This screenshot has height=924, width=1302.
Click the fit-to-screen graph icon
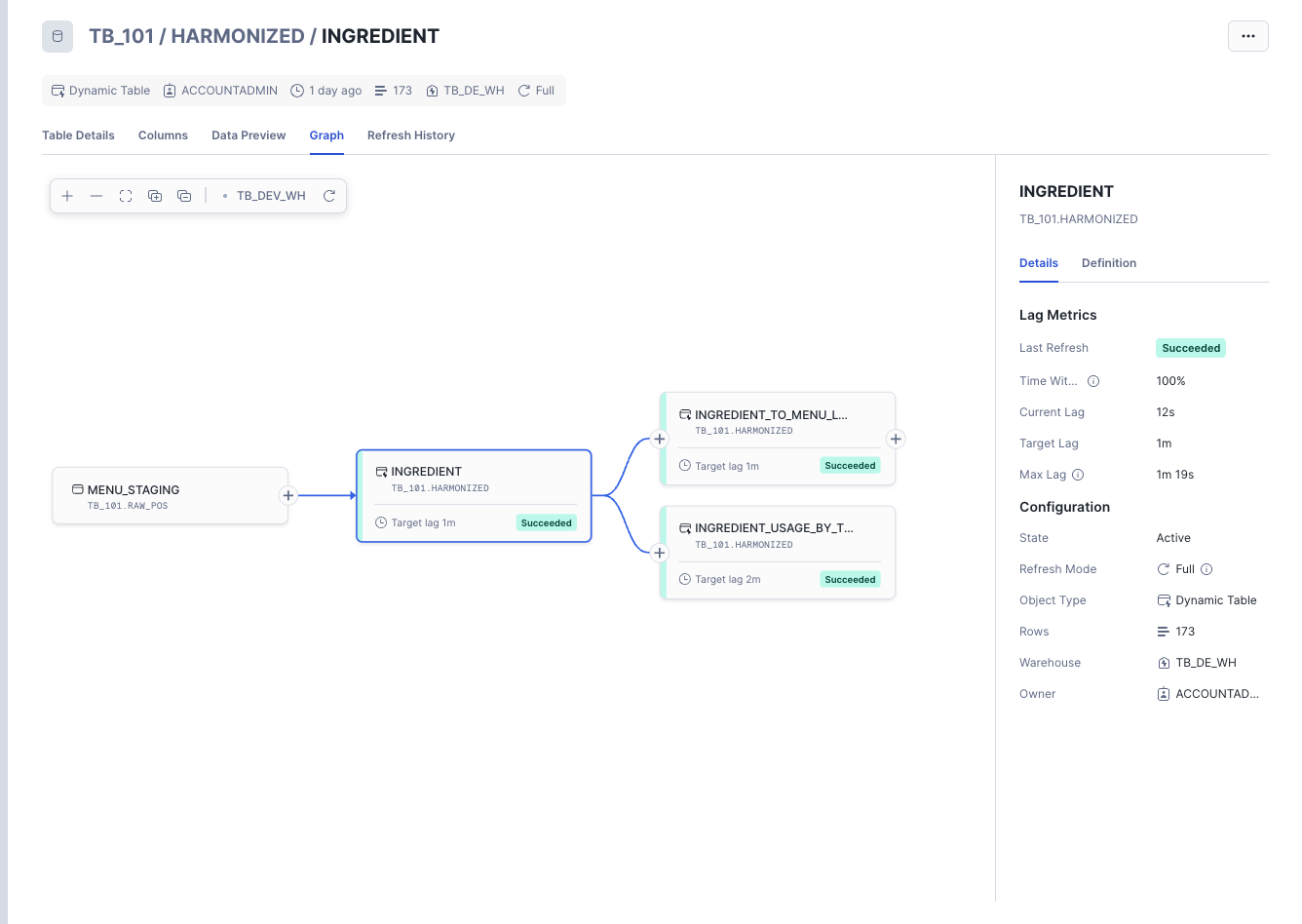point(126,196)
